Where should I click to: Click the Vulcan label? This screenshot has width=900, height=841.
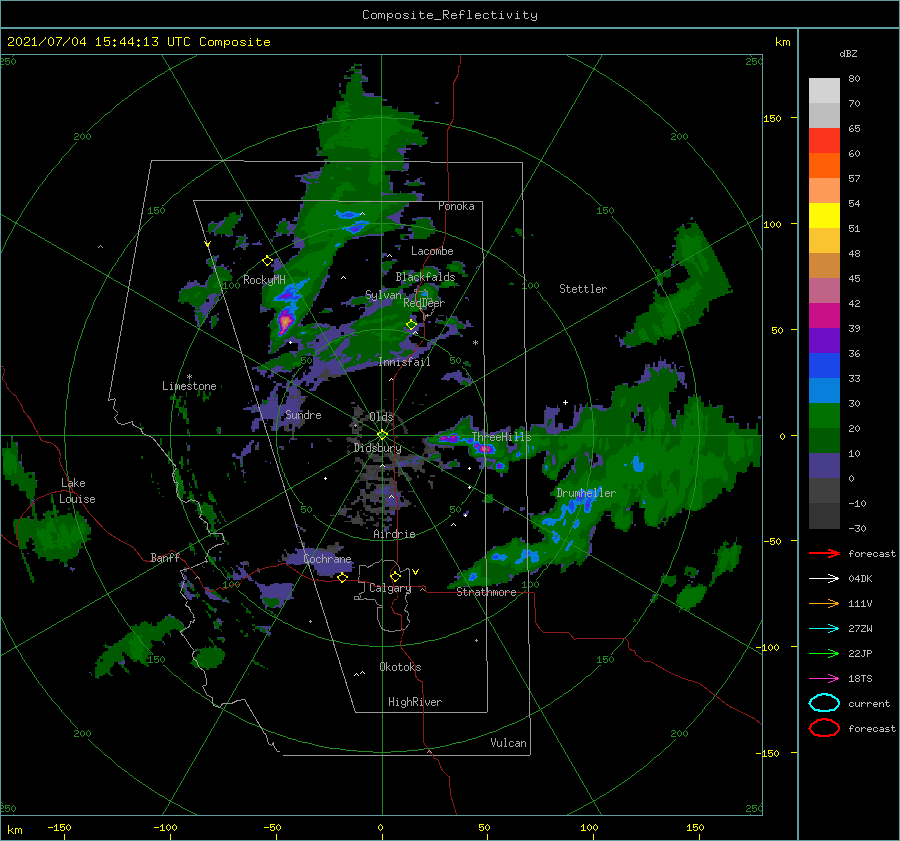coord(509,743)
